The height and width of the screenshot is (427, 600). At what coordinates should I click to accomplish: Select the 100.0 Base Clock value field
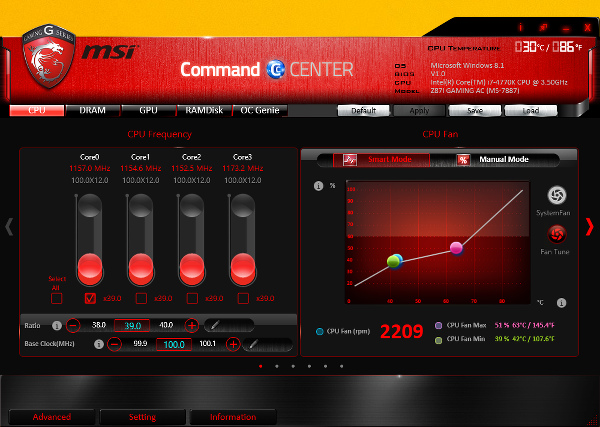(174, 344)
